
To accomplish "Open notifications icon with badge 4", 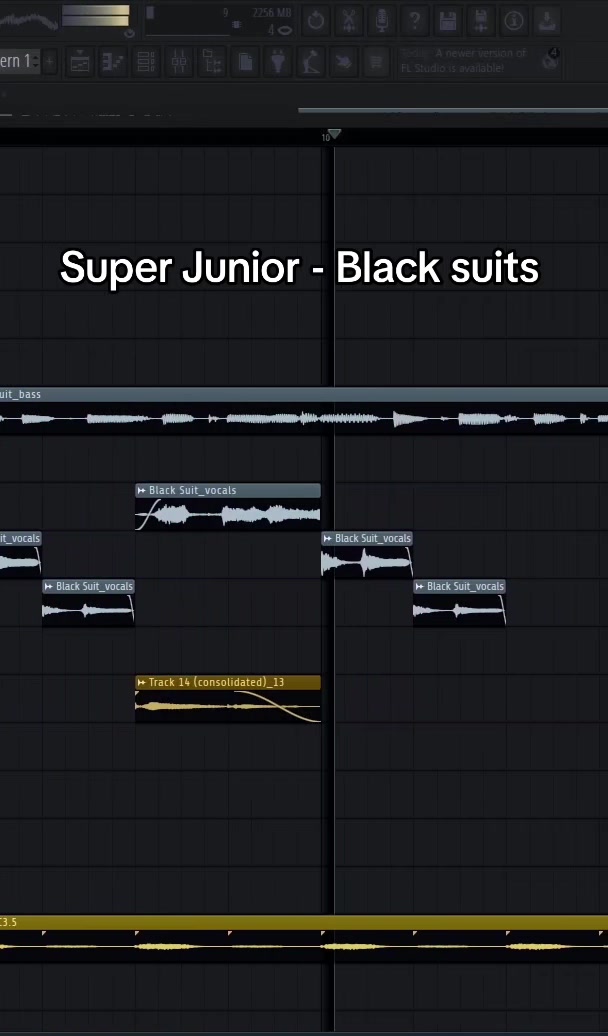I will point(550,59).
